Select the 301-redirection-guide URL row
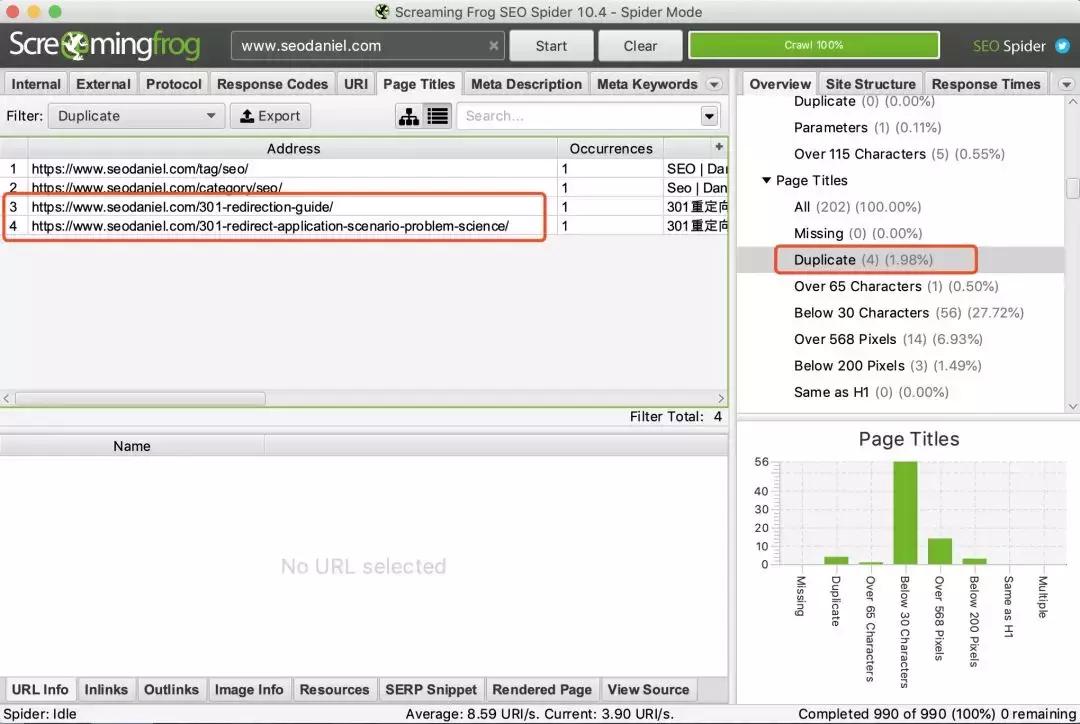 click(x=182, y=207)
